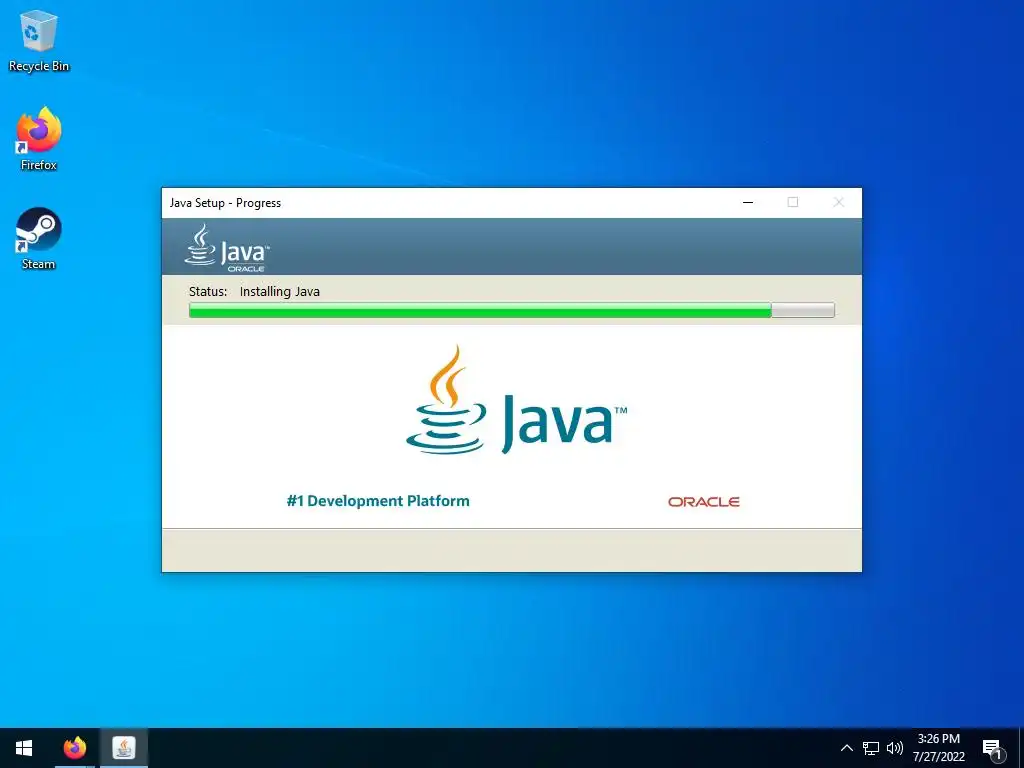The height and width of the screenshot is (768, 1024).
Task: Open the Recycle Bin desktop icon
Action: [x=39, y=42]
